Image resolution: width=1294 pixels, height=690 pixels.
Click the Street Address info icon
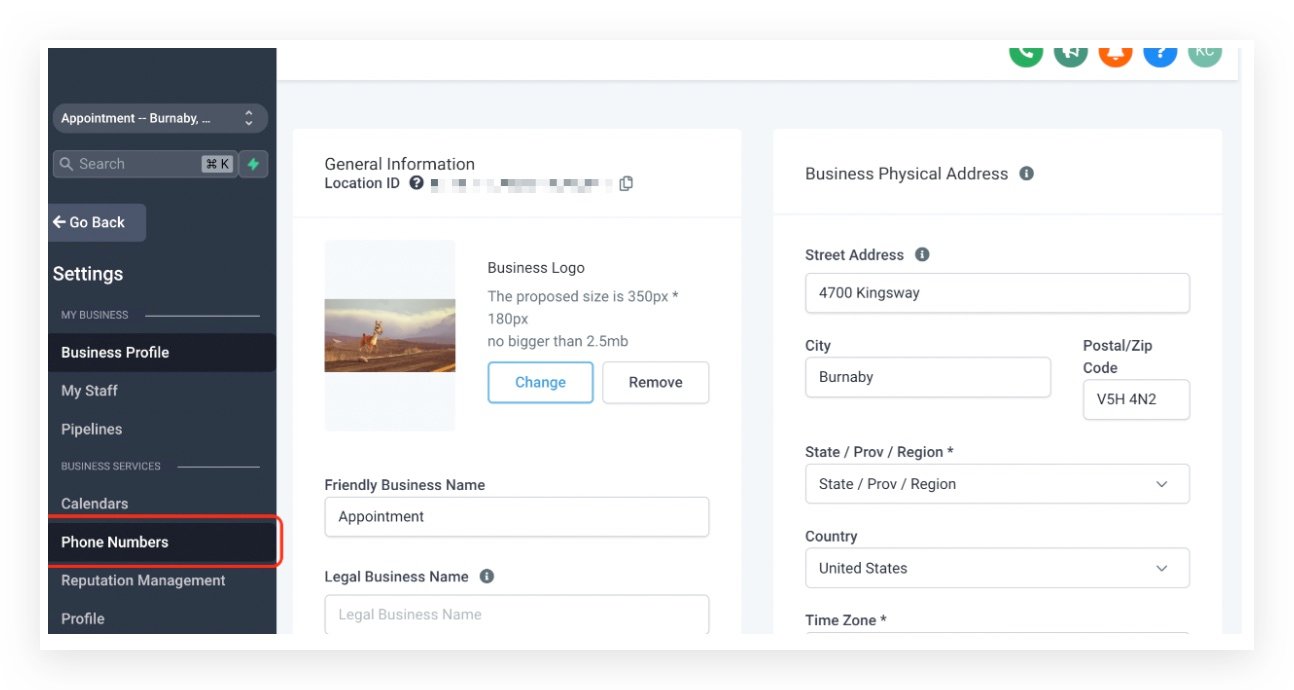tap(922, 255)
